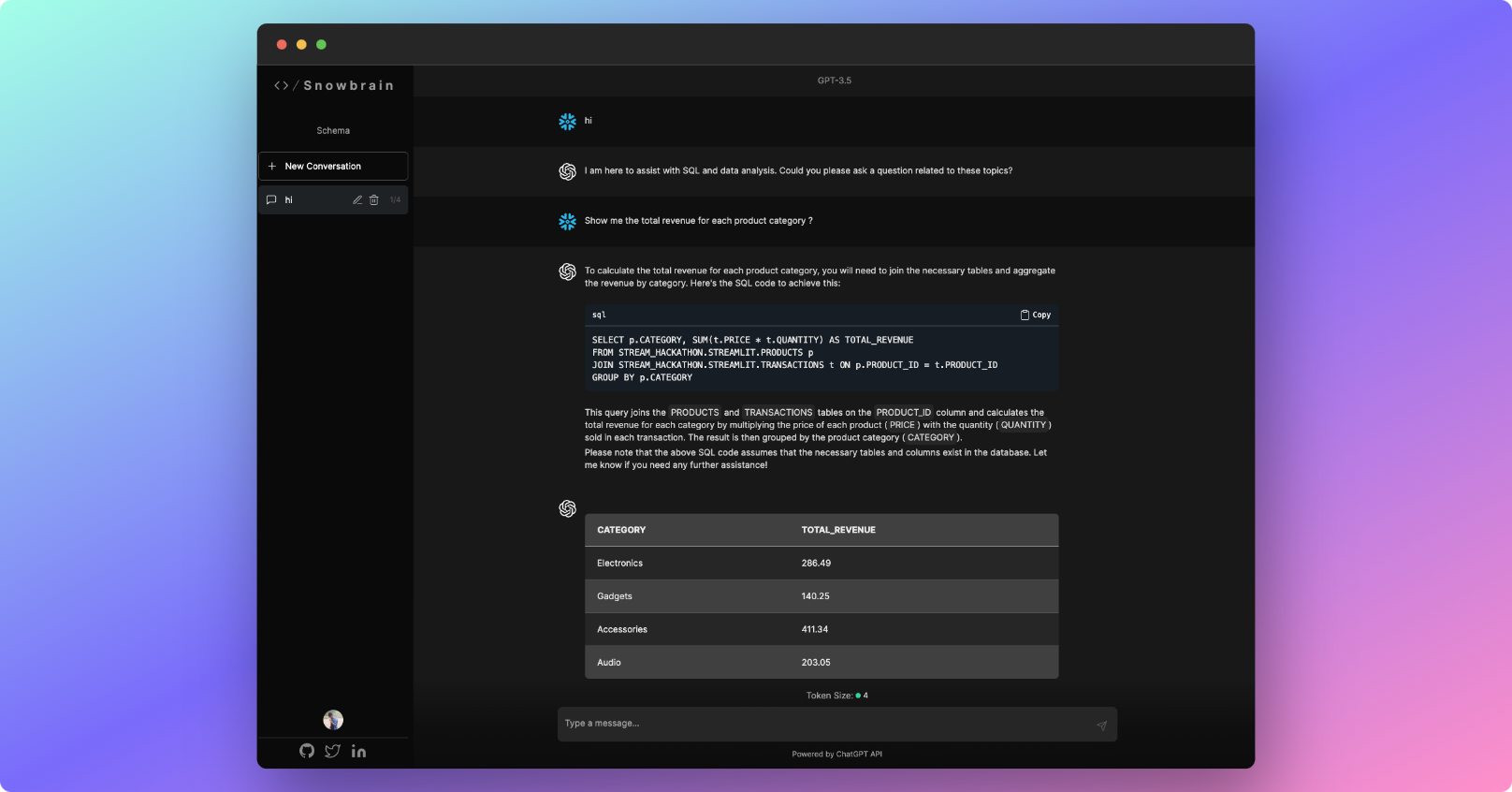Select the Accessories table cell
Viewport: 1512px width, 792px height.
(622, 629)
